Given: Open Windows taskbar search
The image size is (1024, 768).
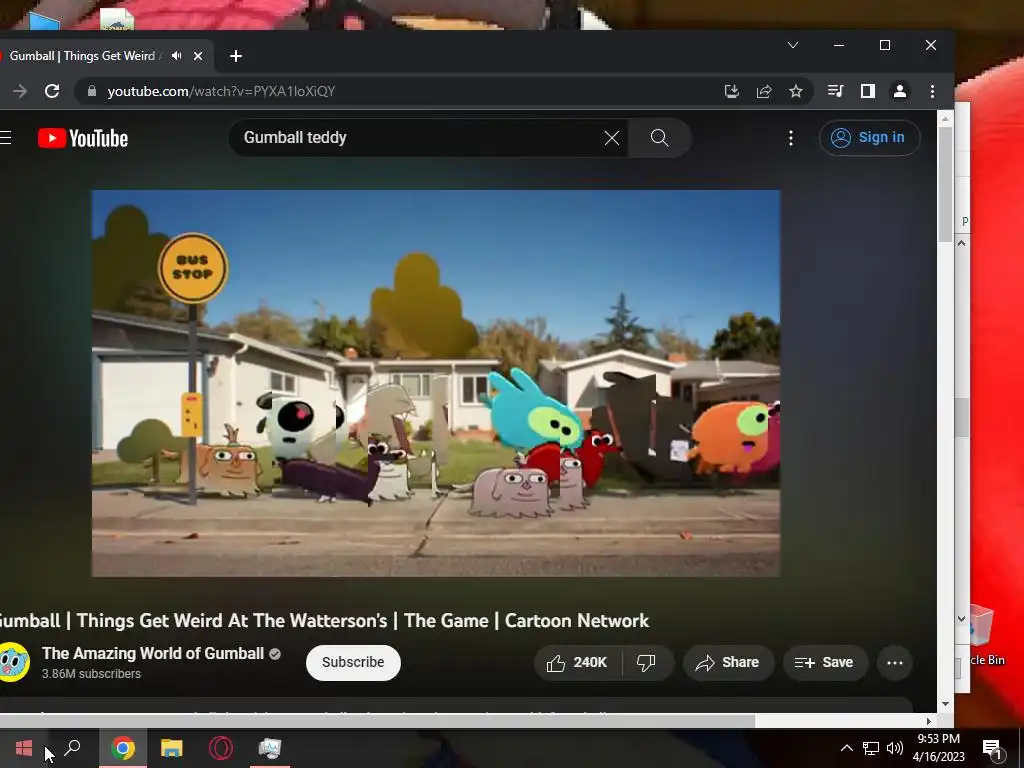Looking at the screenshot, I should click(72, 747).
